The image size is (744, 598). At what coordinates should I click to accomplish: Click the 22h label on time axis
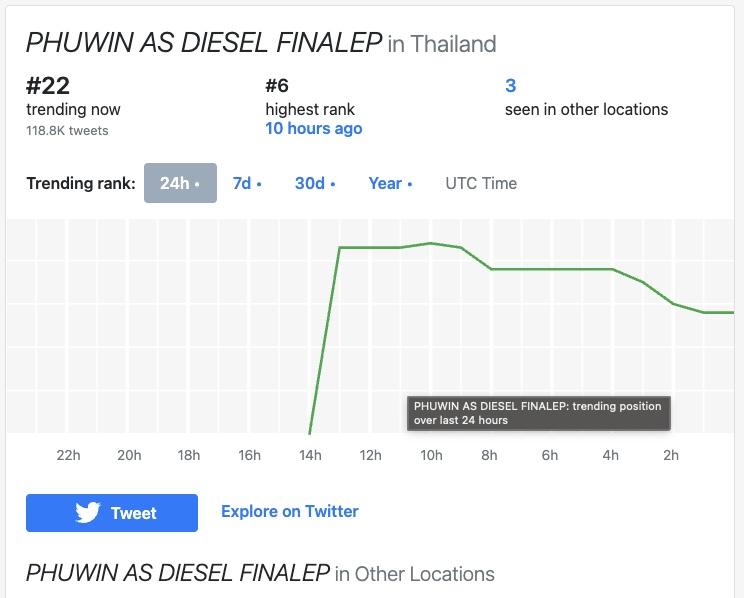68,455
